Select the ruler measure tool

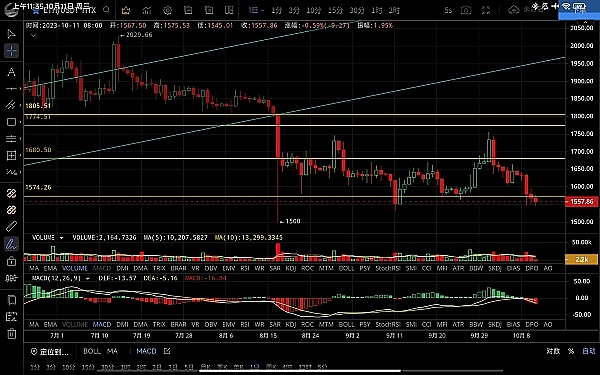coord(11,227)
